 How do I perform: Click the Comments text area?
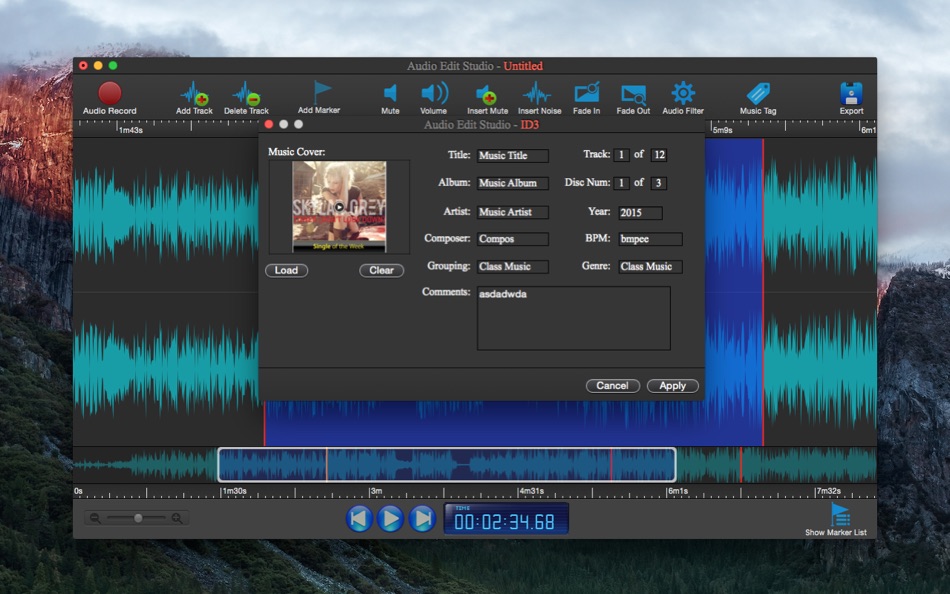pyautogui.click(x=574, y=318)
